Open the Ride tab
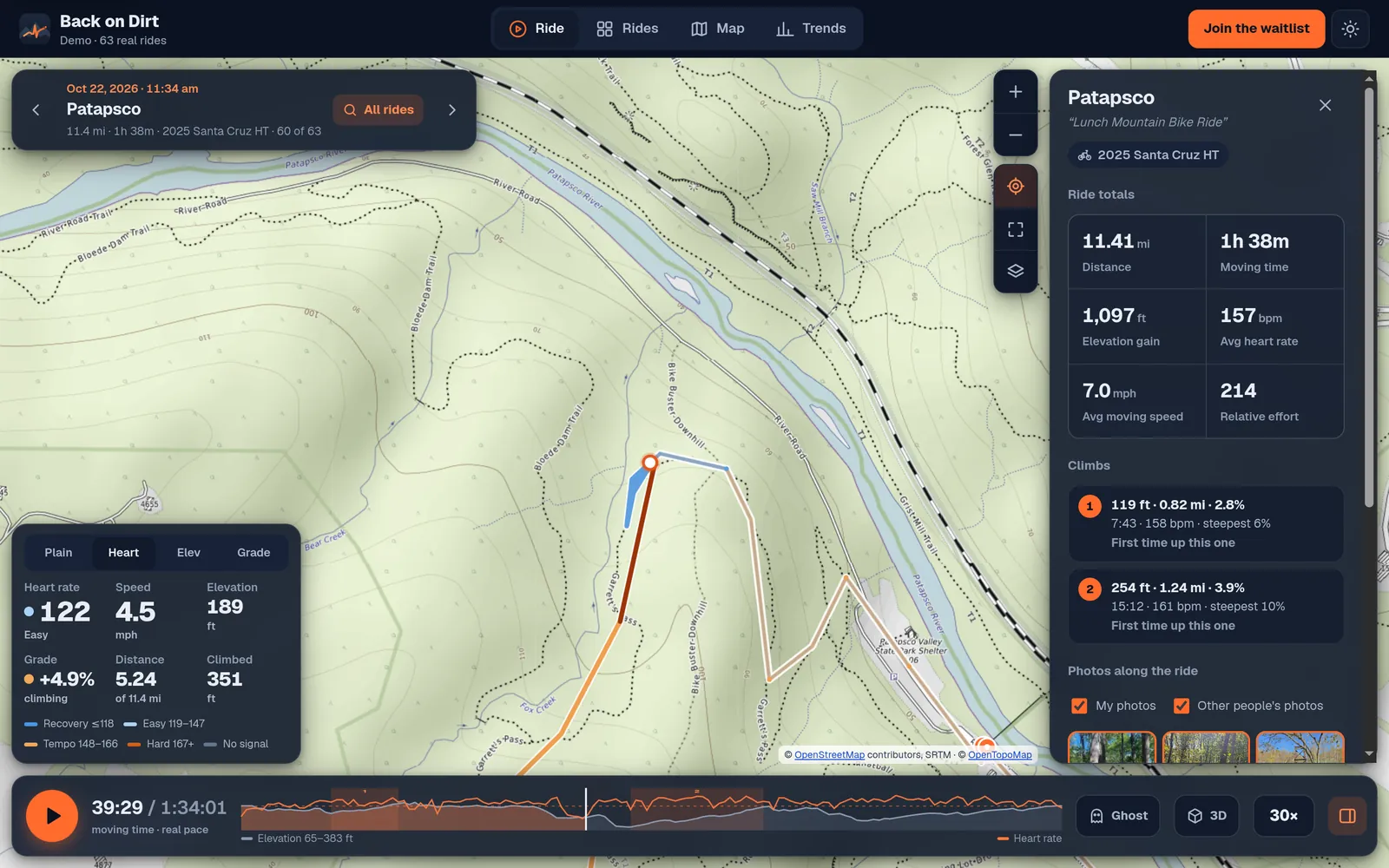The height and width of the screenshot is (868, 1389). coord(537,29)
